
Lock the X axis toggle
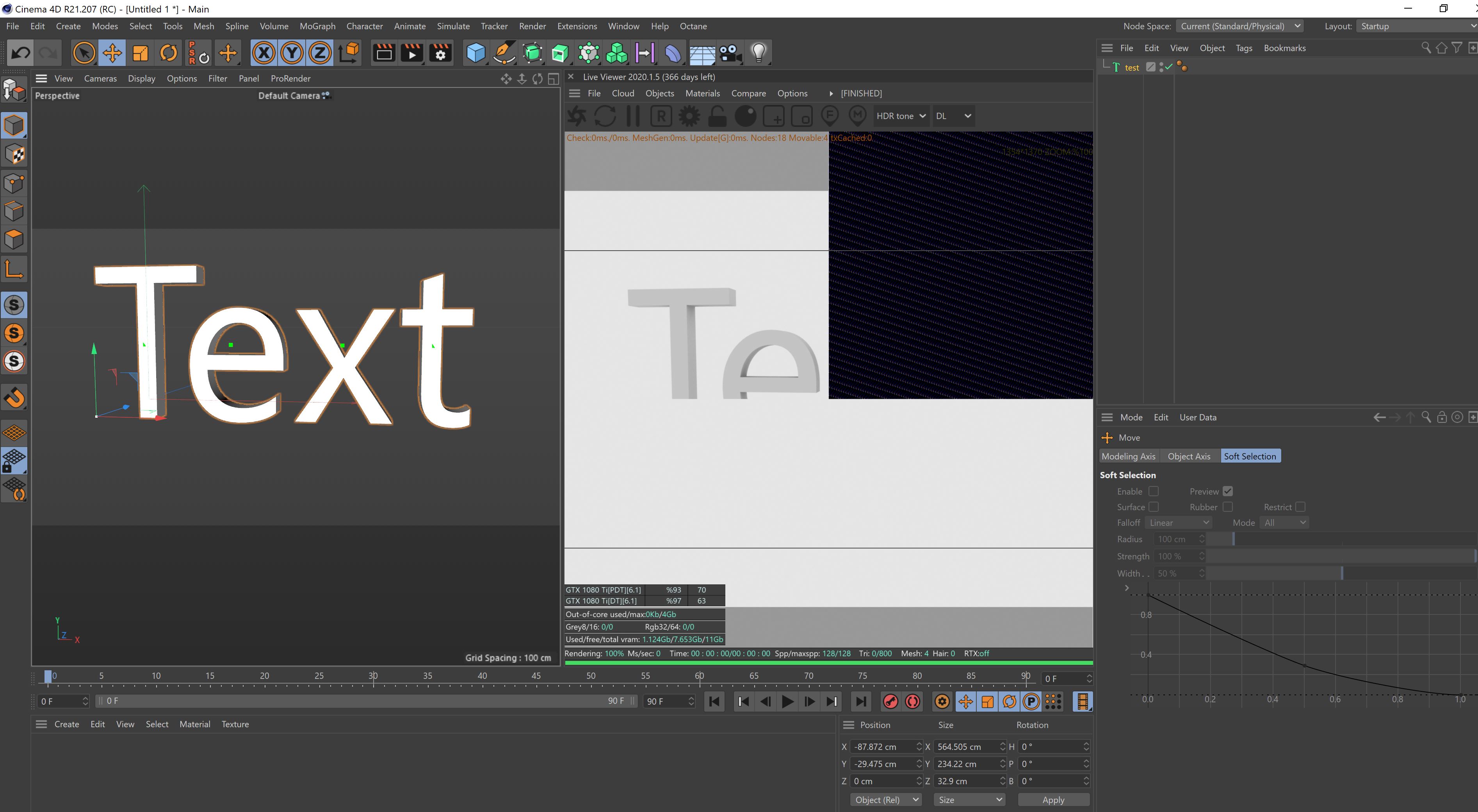coord(264,53)
